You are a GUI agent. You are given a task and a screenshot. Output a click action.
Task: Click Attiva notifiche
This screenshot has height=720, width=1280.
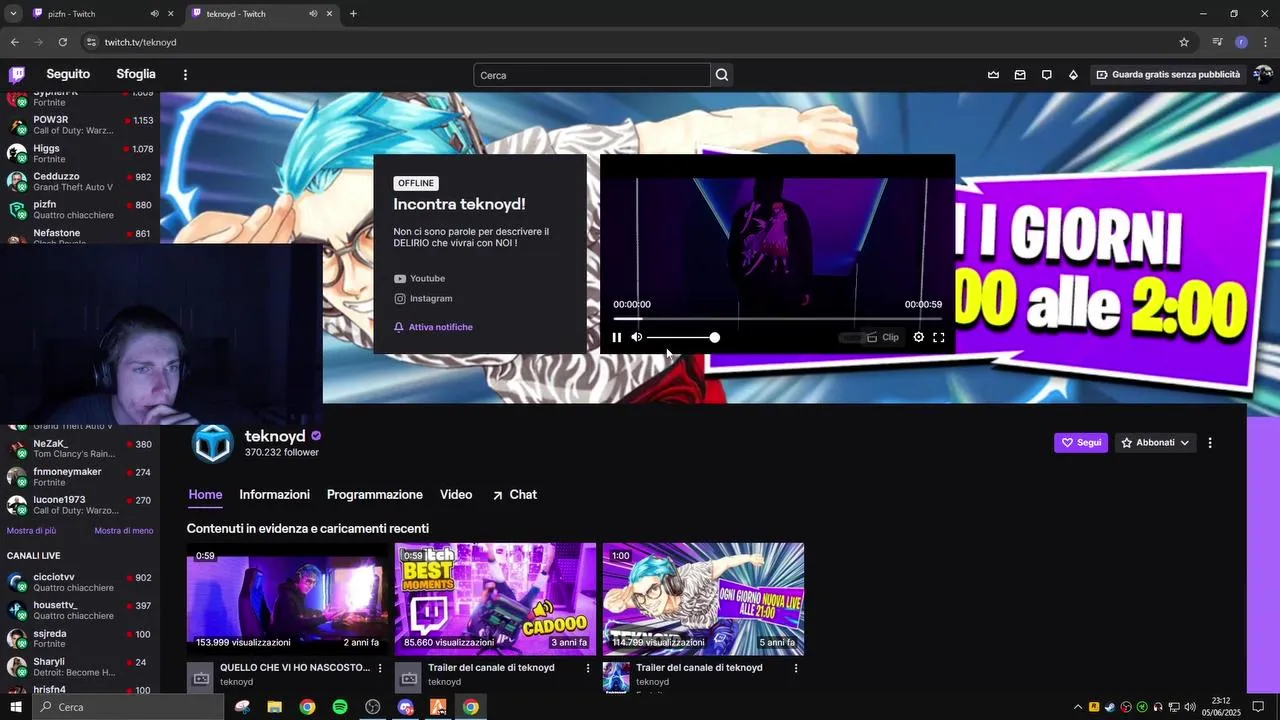[x=433, y=327]
